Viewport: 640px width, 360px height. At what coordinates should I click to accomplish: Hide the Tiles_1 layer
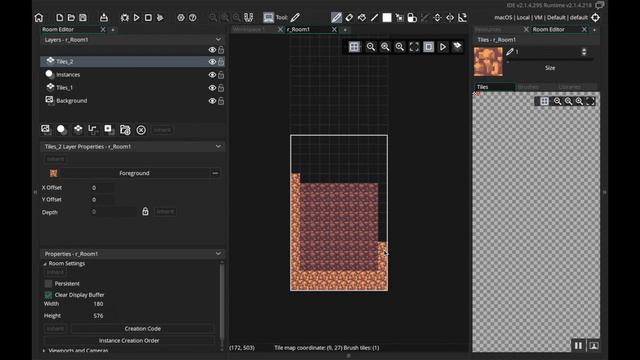coord(212,88)
